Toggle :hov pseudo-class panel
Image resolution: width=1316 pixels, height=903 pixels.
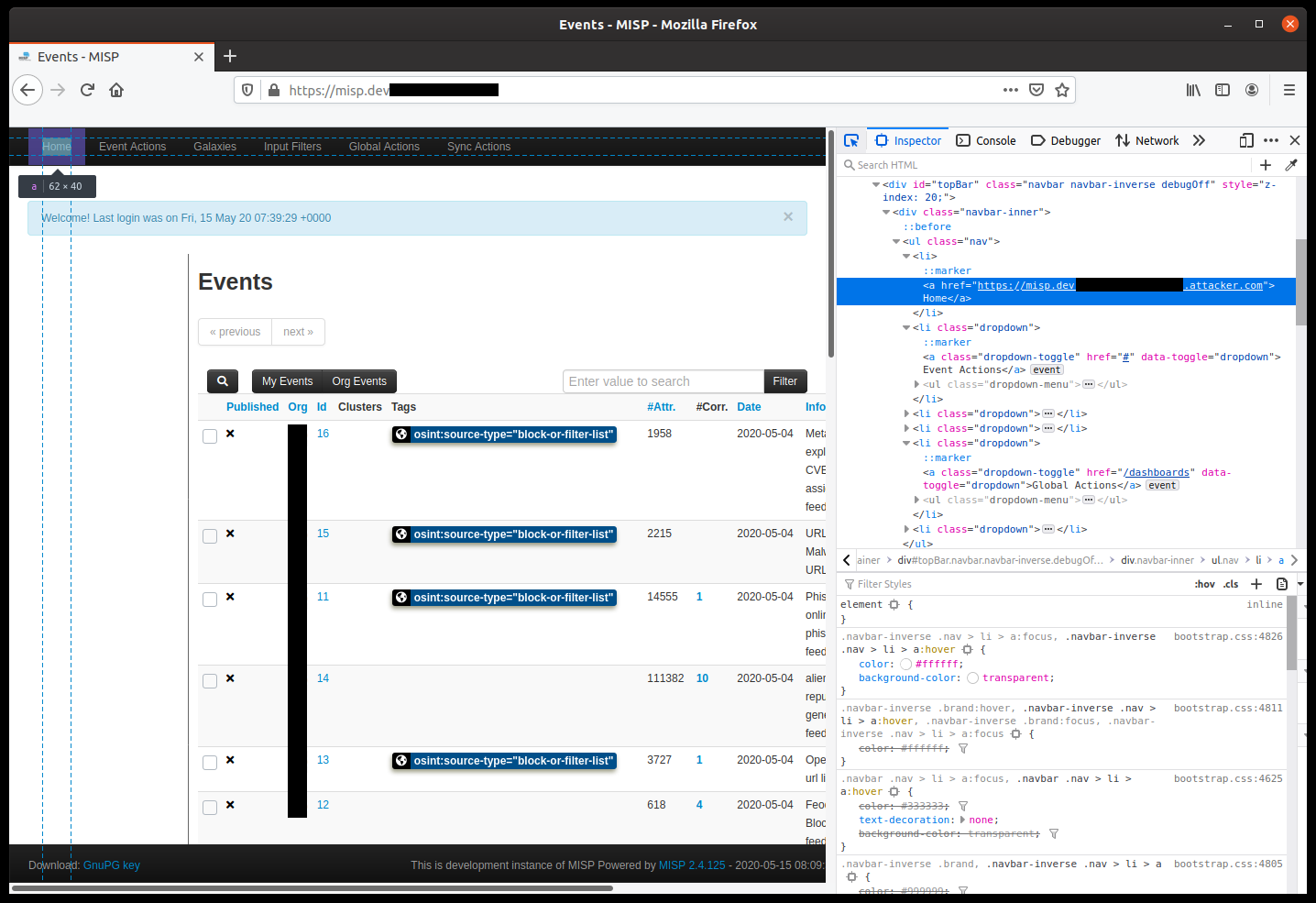[1204, 584]
